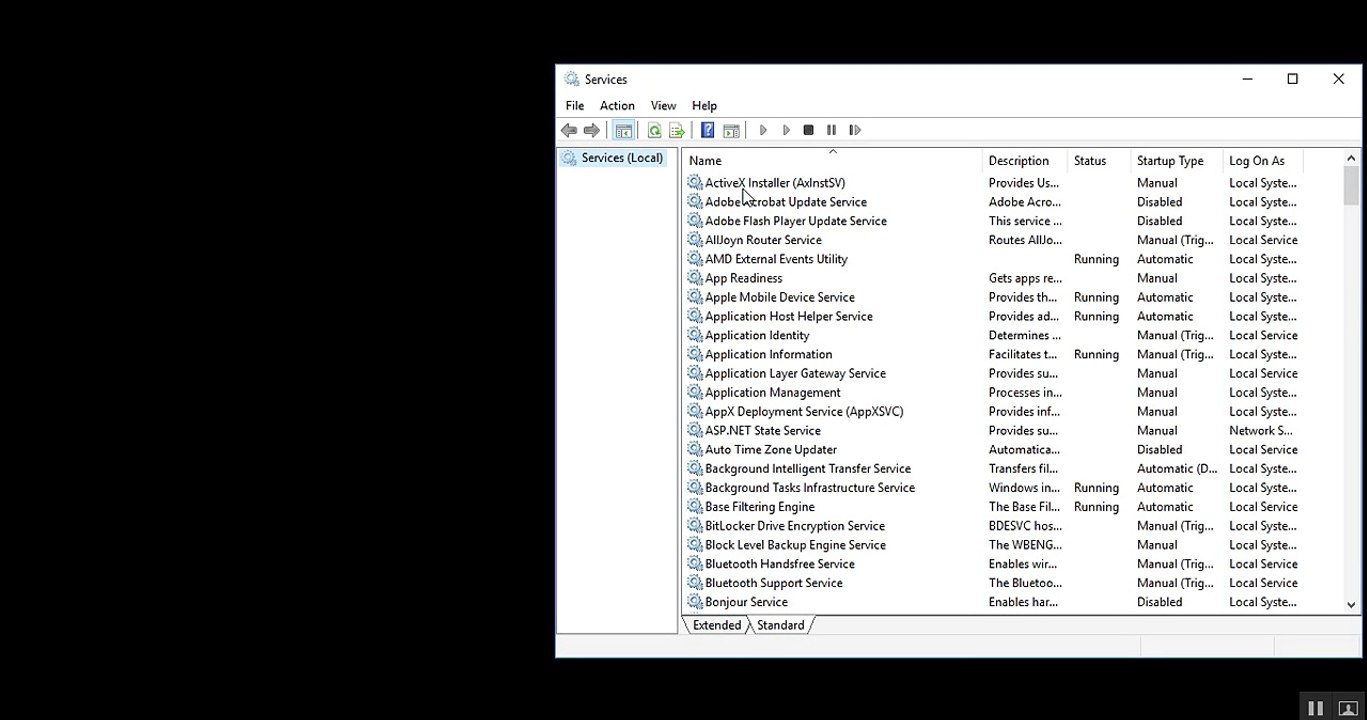Click the play arrow beside the Stop square
1367x720 pixels.
[786, 130]
